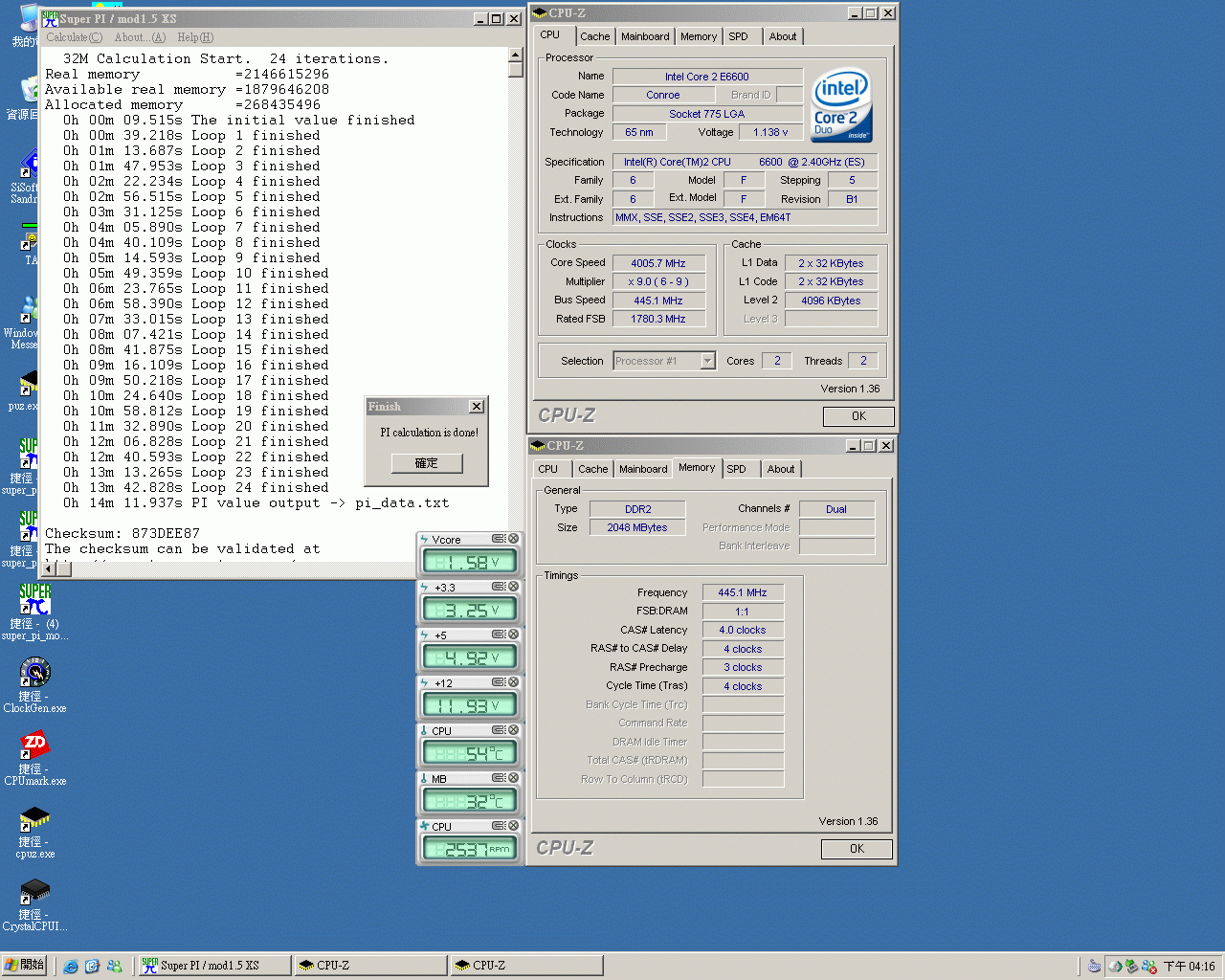The height and width of the screenshot is (980, 1225).
Task: Select the CrystalCPUID desktop shortcut
Action: (x=34, y=903)
